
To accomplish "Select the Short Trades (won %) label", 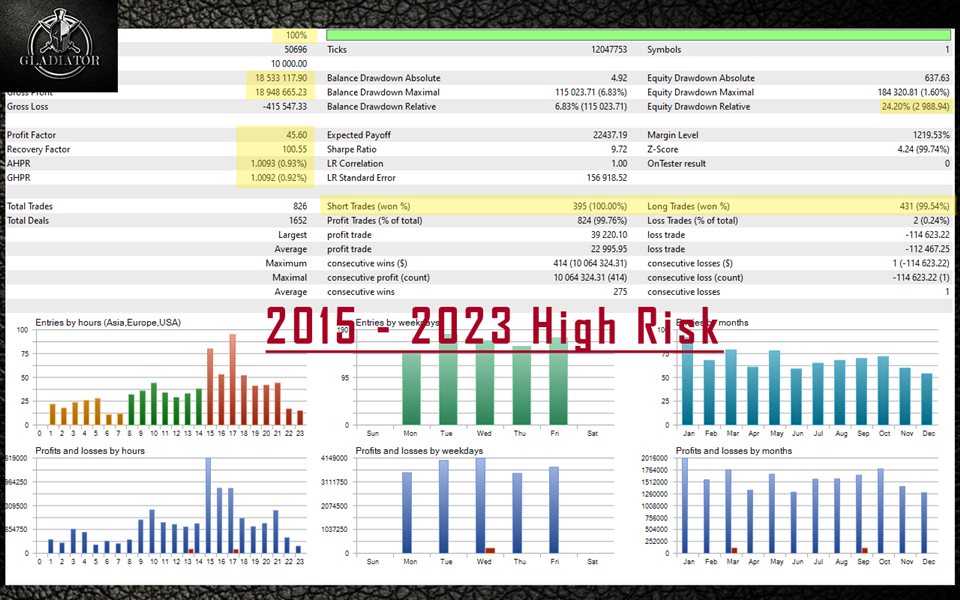I will pyautogui.click(x=373, y=206).
